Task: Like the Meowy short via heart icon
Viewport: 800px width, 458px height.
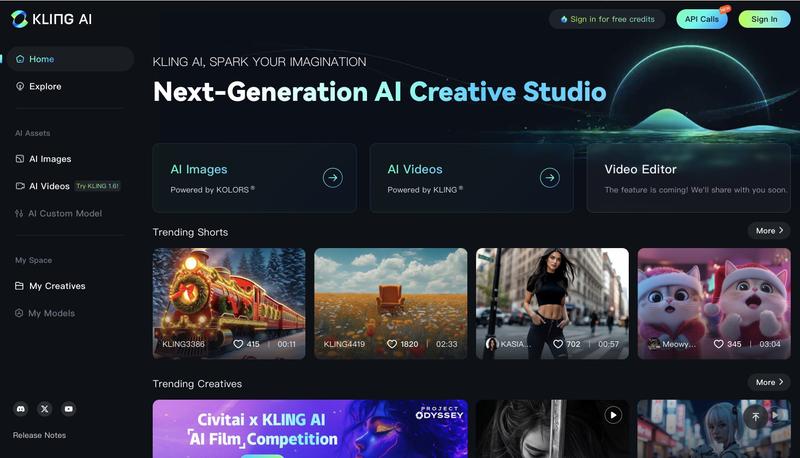Action: 718,344
